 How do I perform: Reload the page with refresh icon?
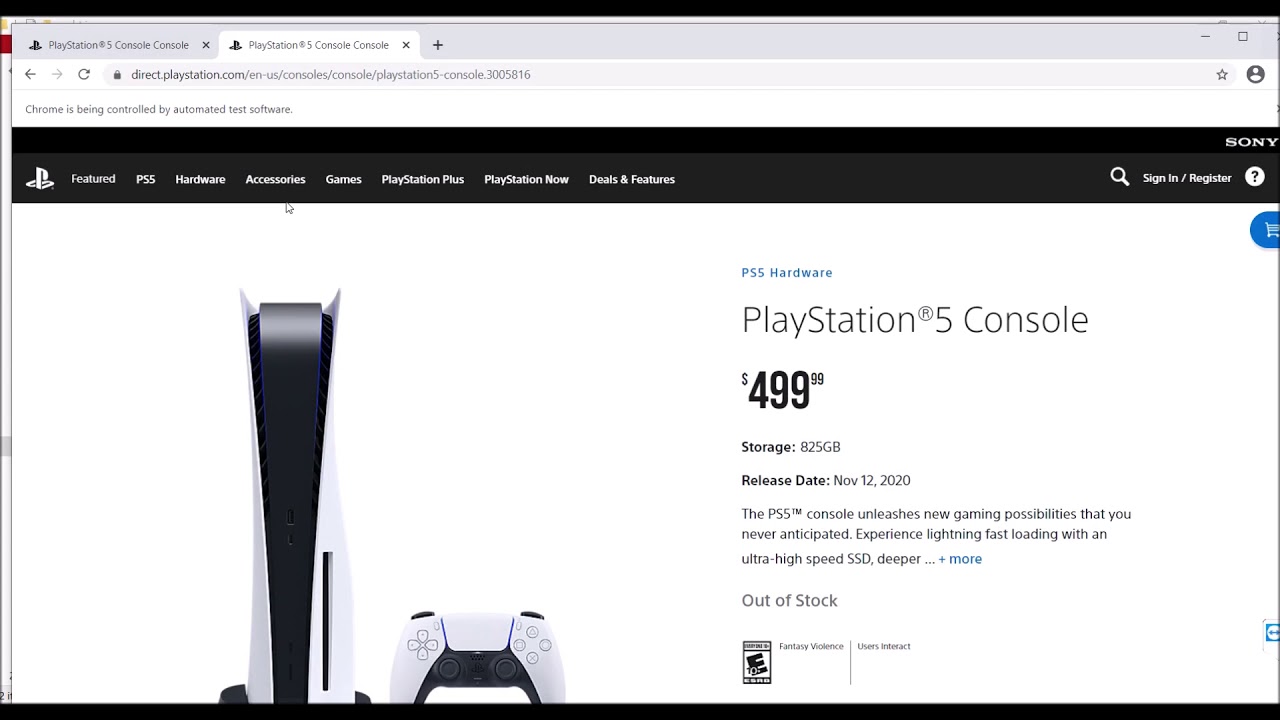tap(84, 74)
